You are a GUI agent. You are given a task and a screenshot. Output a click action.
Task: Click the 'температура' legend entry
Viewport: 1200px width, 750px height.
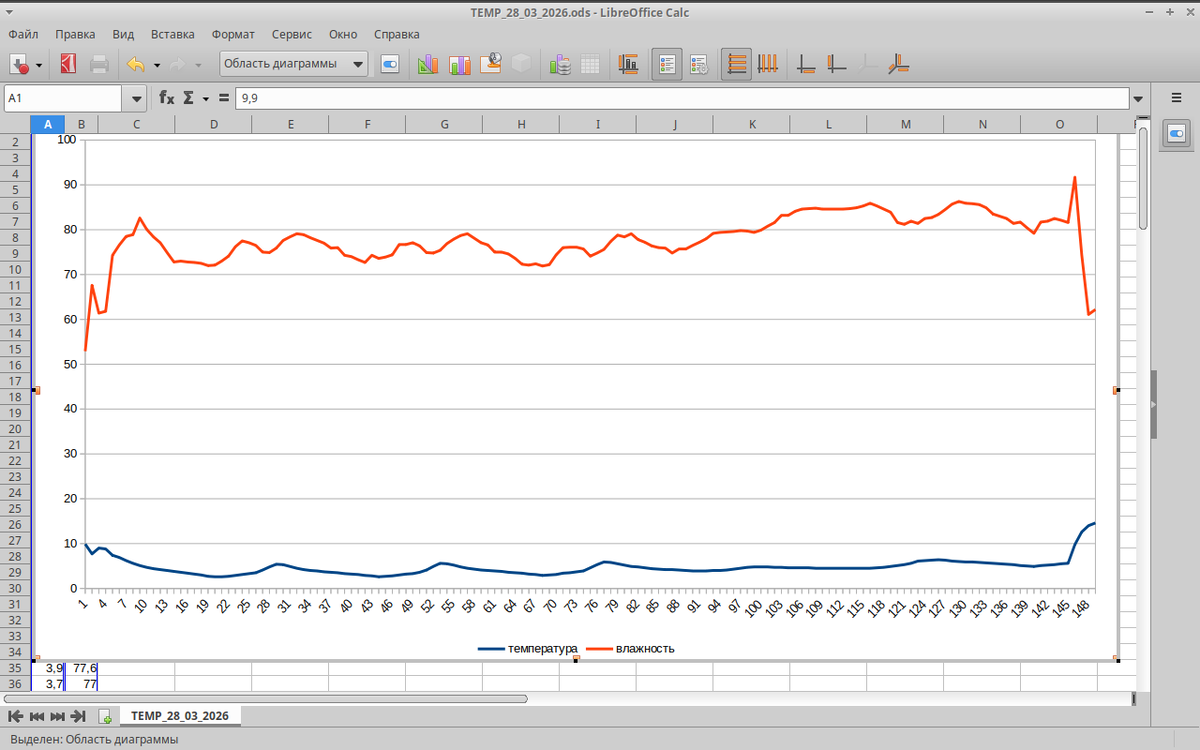[528, 648]
